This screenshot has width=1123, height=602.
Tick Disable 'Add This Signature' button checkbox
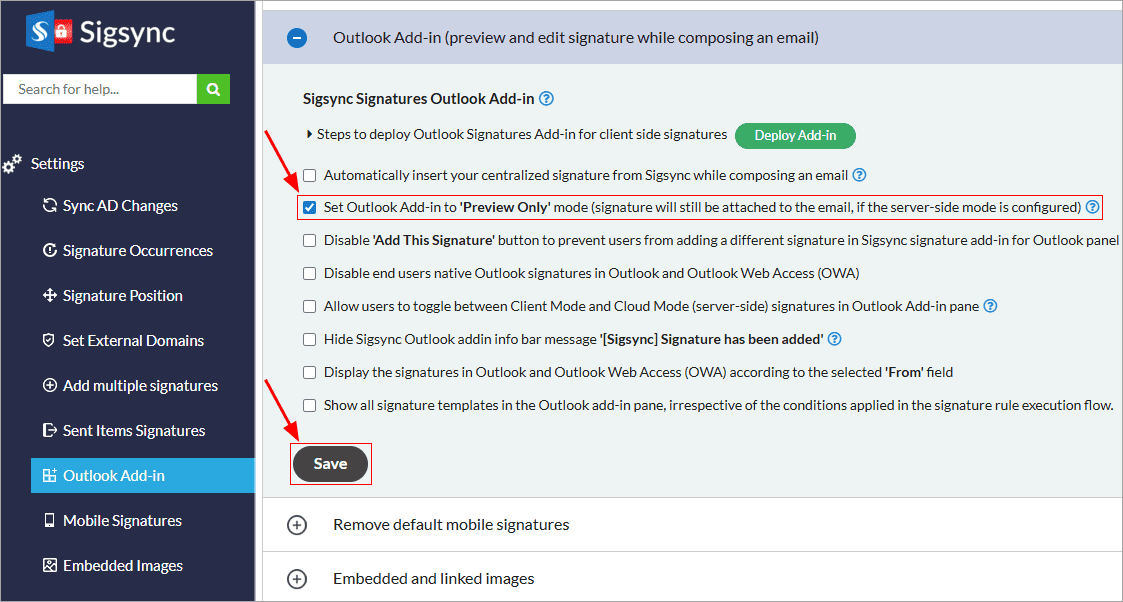click(310, 241)
